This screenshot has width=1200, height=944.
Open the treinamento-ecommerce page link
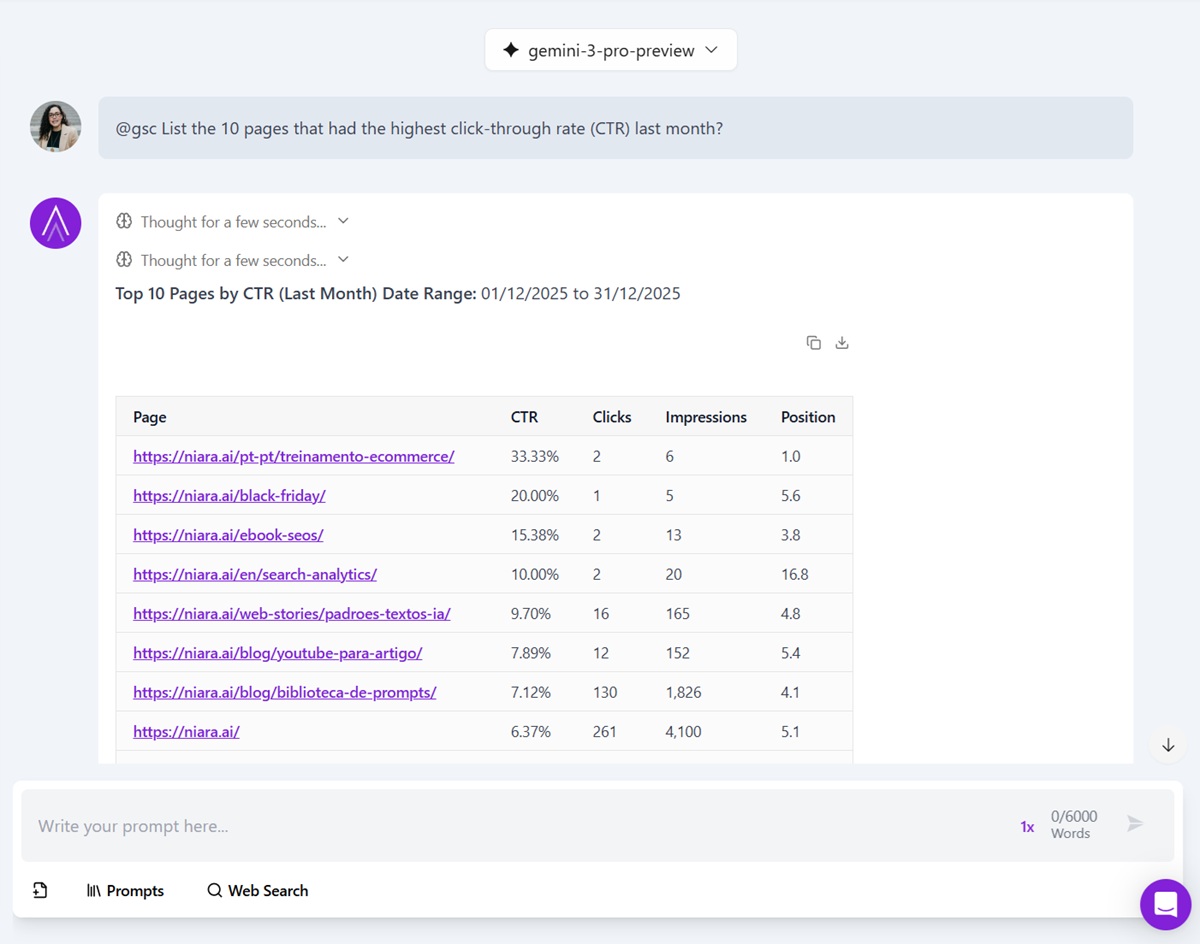[x=293, y=456]
